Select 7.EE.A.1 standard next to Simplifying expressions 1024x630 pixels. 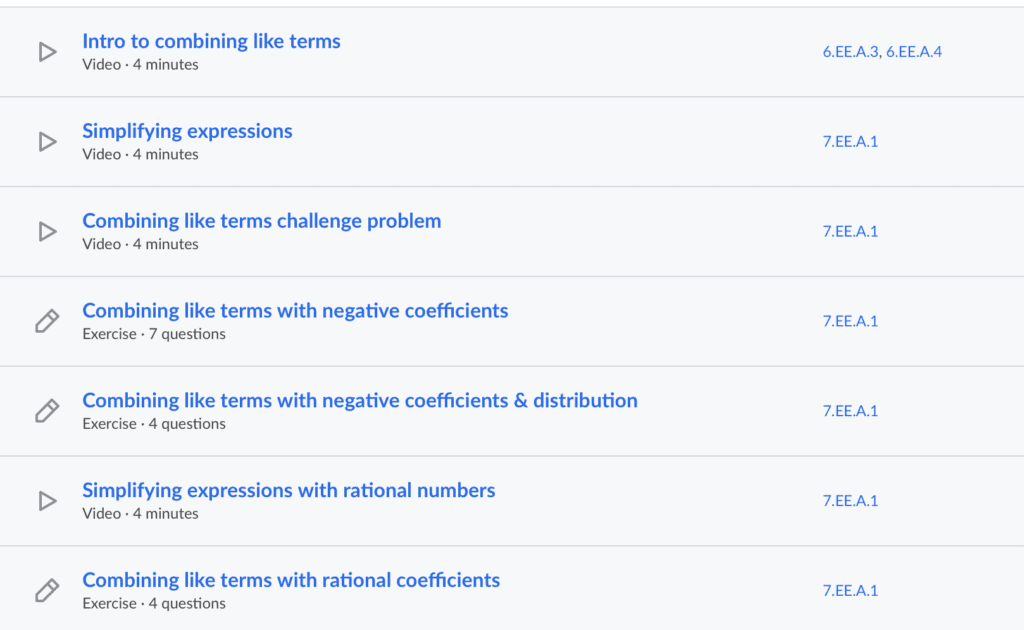point(850,142)
